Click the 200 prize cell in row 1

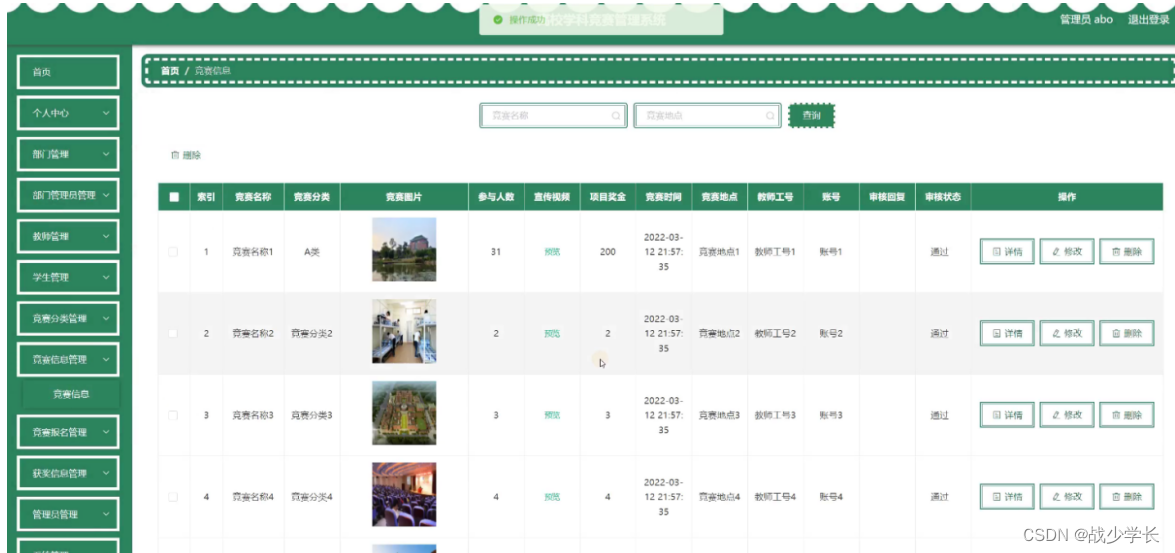(608, 252)
